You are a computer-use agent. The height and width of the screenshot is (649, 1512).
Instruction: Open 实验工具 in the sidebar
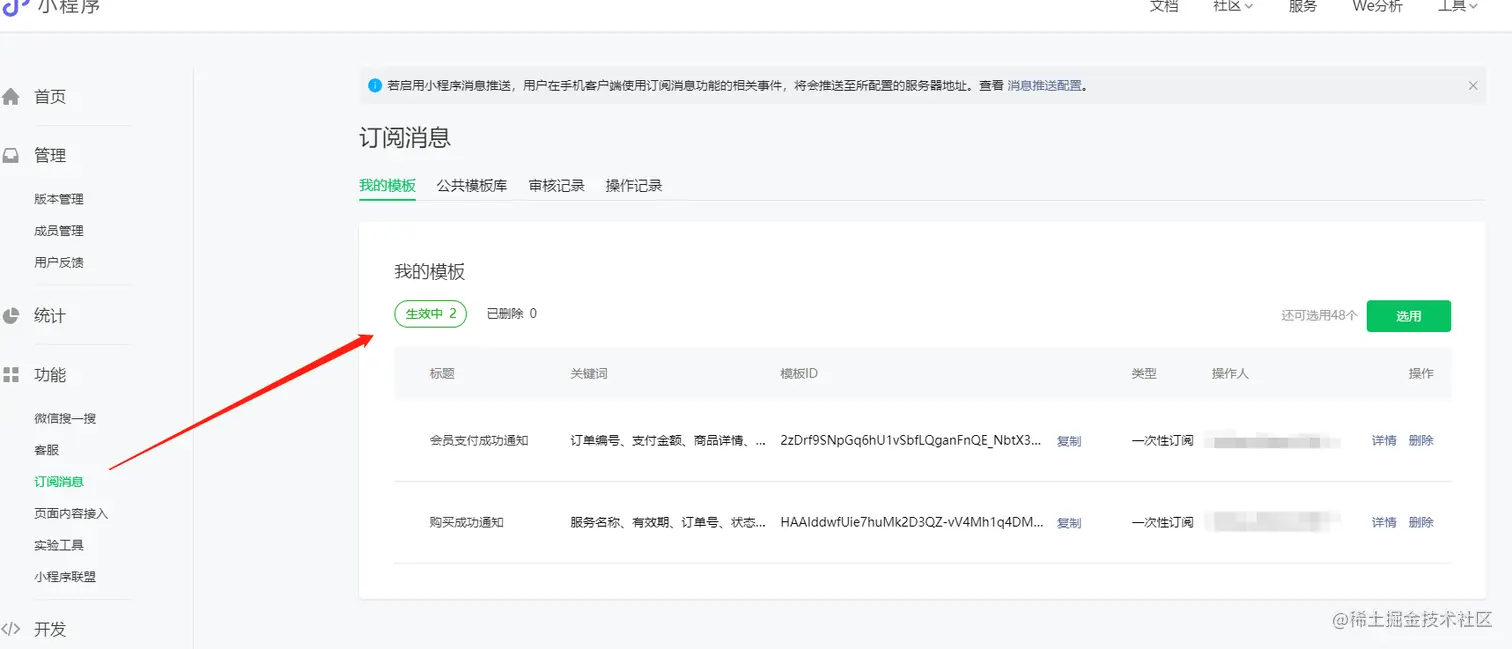(x=59, y=546)
